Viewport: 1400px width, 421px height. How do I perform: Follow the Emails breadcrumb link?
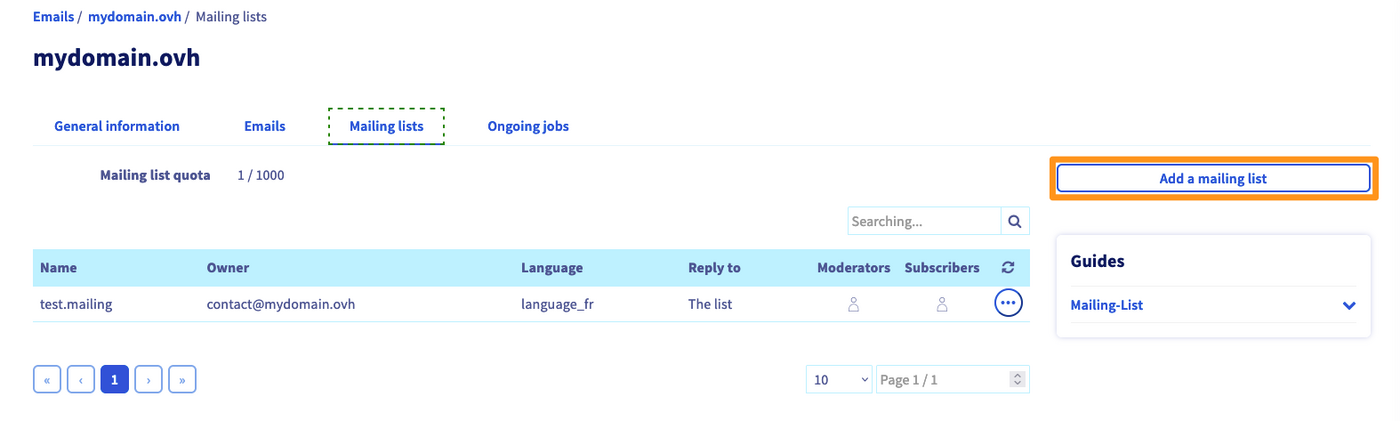[x=53, y=17]
